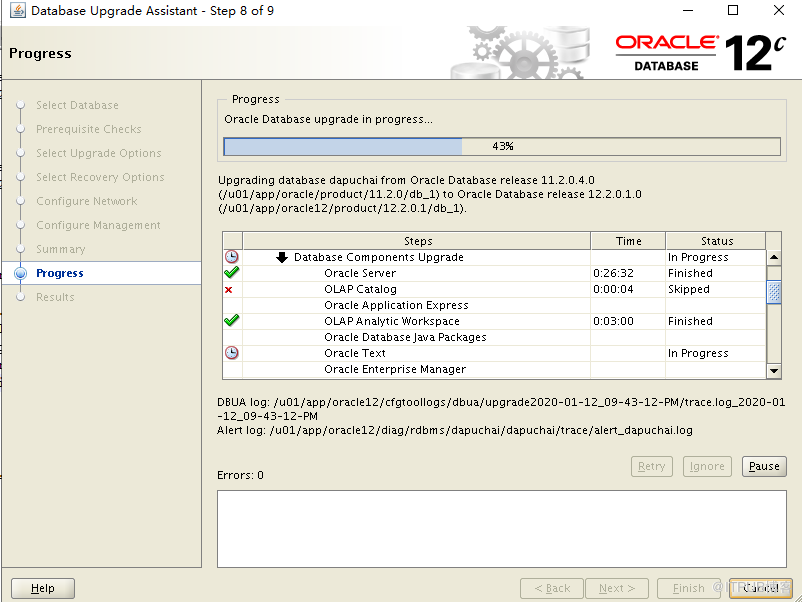Click the Alert log path text
The image size is (802, 602).
[x=455, y=430]
